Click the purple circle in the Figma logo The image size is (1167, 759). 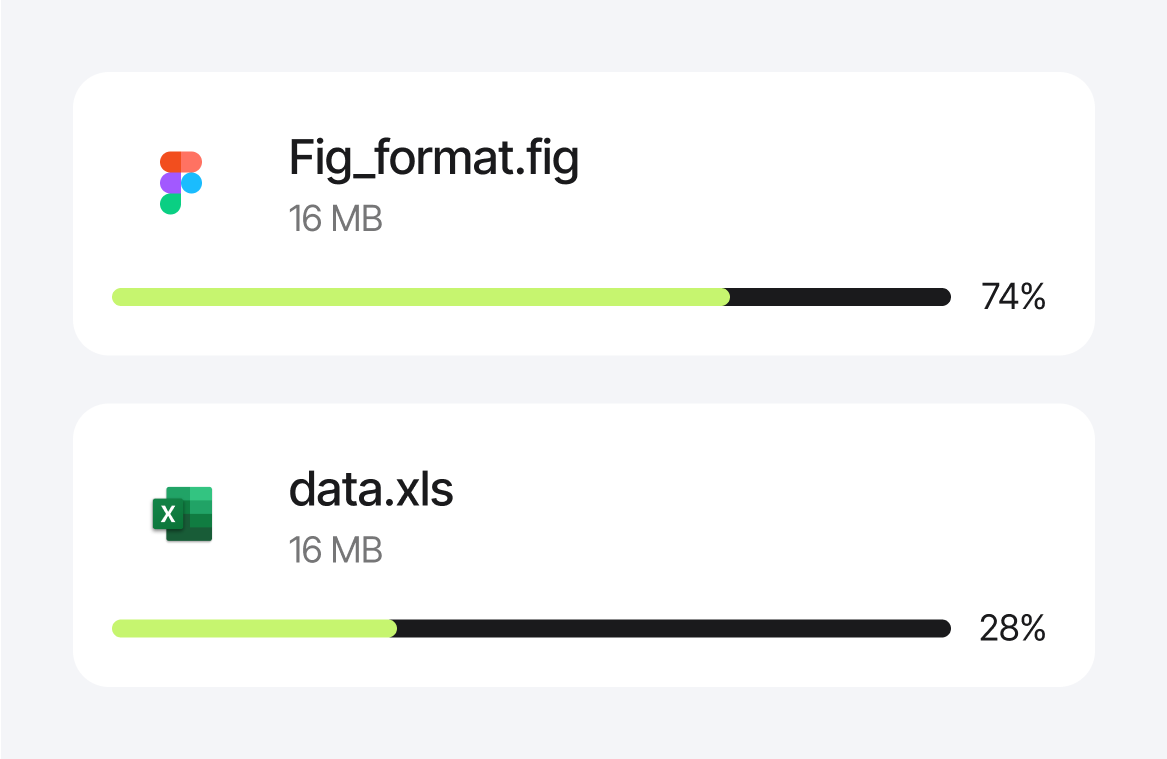168,181
